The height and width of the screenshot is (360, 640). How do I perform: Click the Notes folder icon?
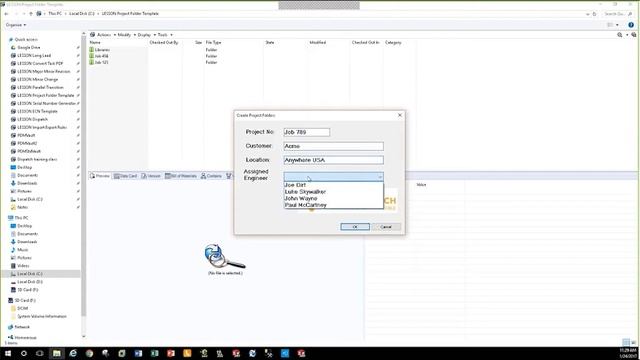[13, 207]
